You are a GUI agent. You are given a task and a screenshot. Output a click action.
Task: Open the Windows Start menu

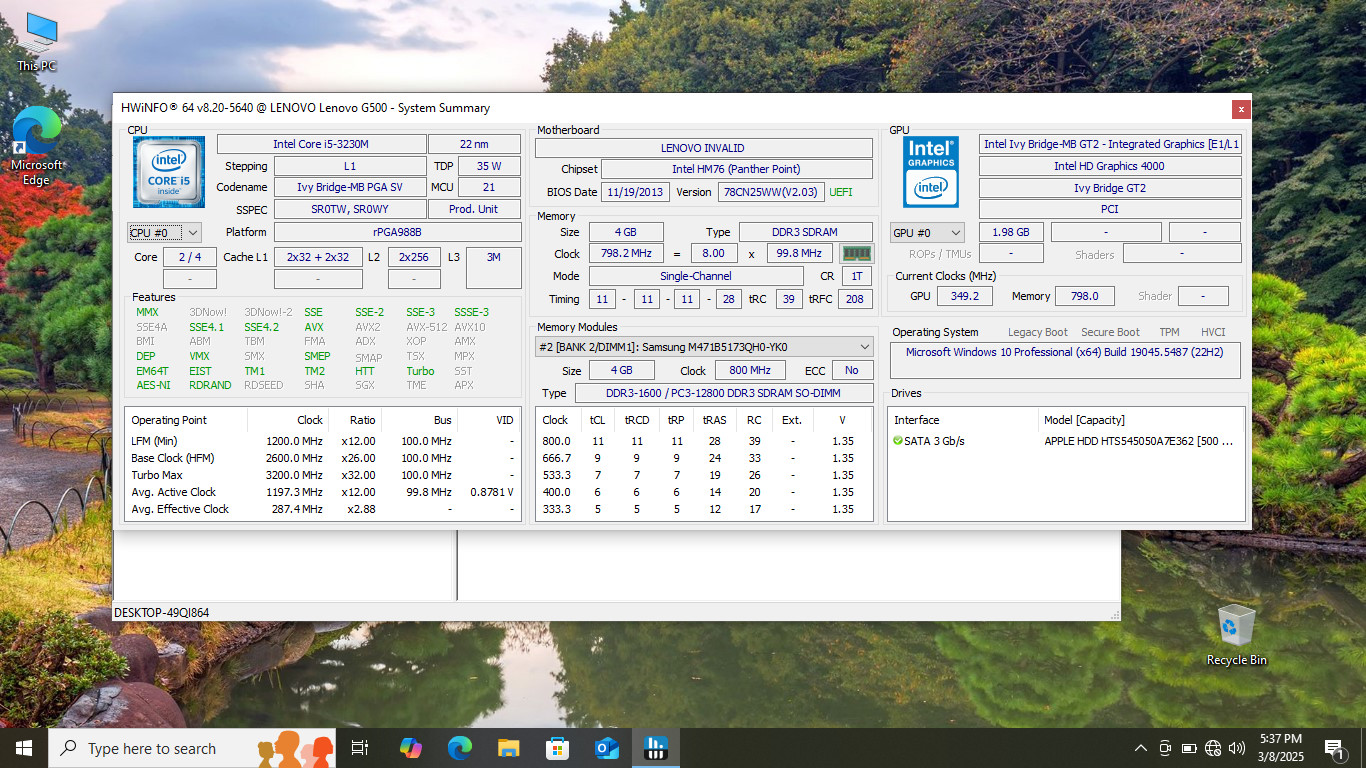tap(24, 748)
